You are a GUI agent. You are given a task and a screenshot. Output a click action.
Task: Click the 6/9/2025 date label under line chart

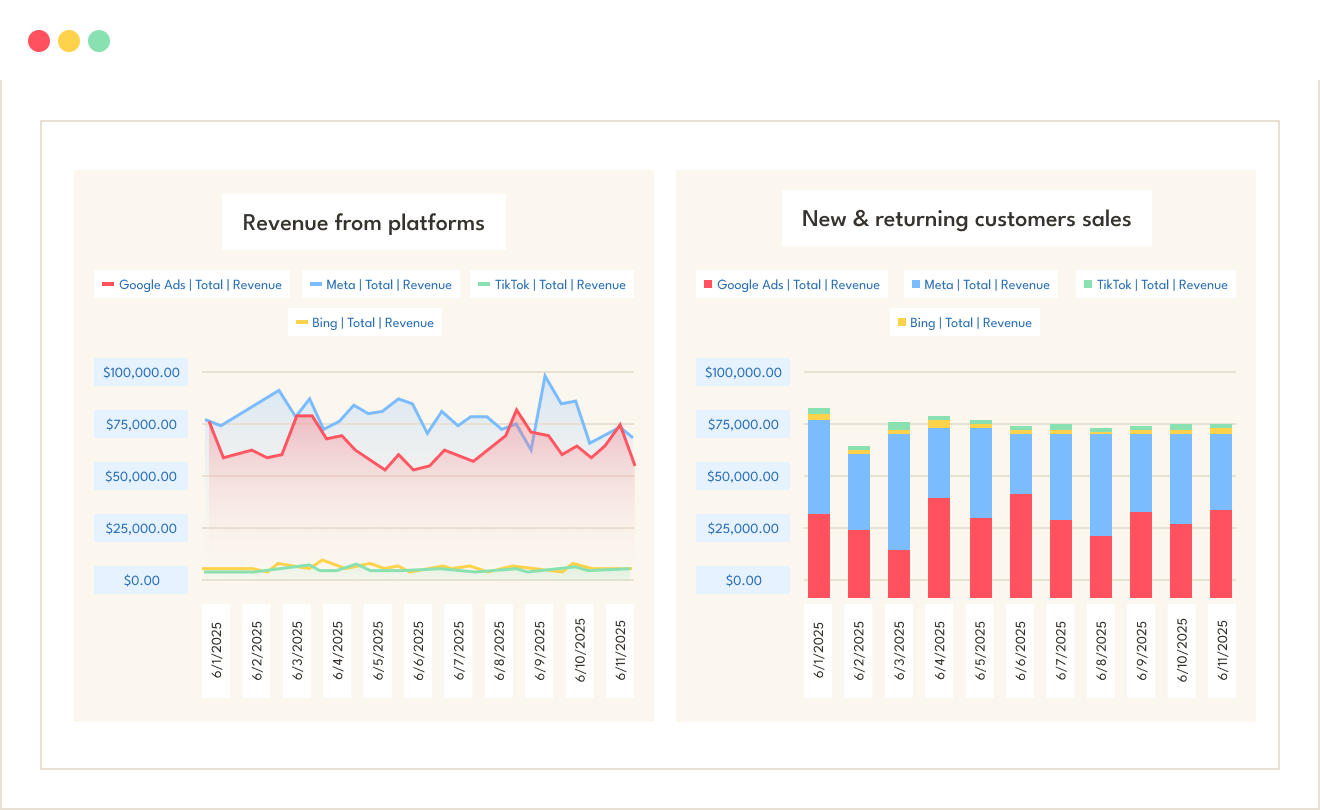[539, 651]
